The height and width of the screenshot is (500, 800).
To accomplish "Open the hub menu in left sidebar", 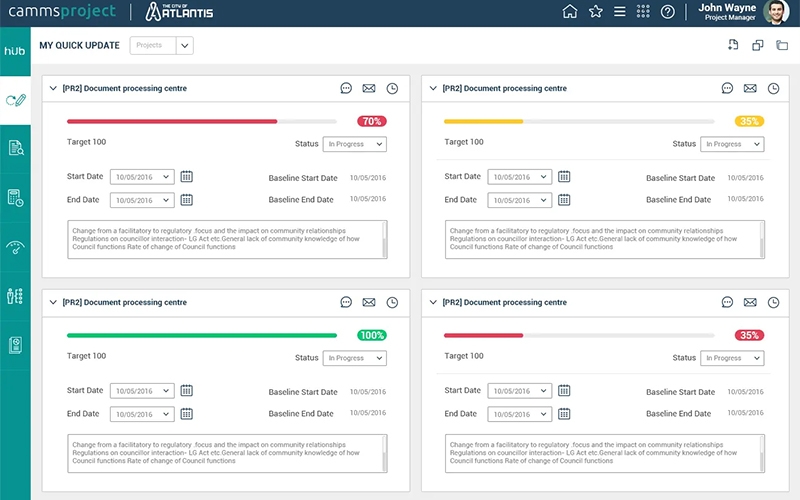I will pyautogui.click(x=15, y=51).
